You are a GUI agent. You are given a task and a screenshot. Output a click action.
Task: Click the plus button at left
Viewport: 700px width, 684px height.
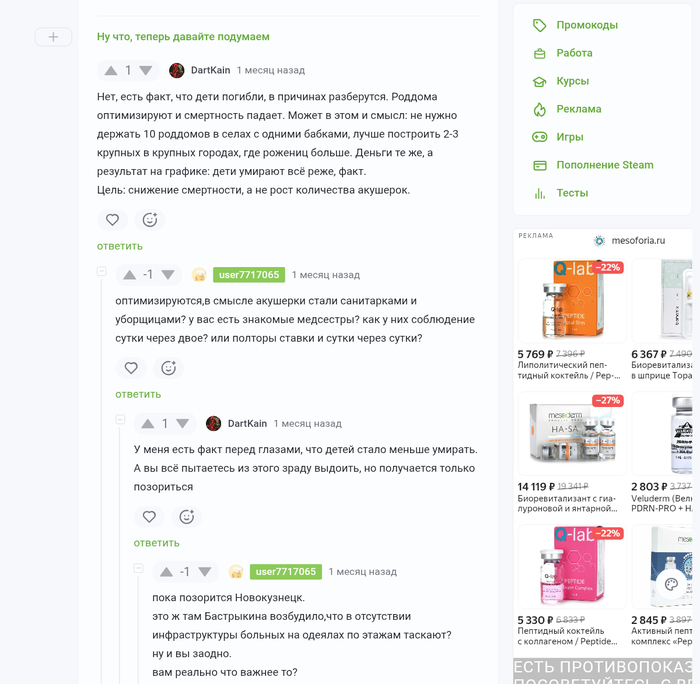click(x=53, y=37)
